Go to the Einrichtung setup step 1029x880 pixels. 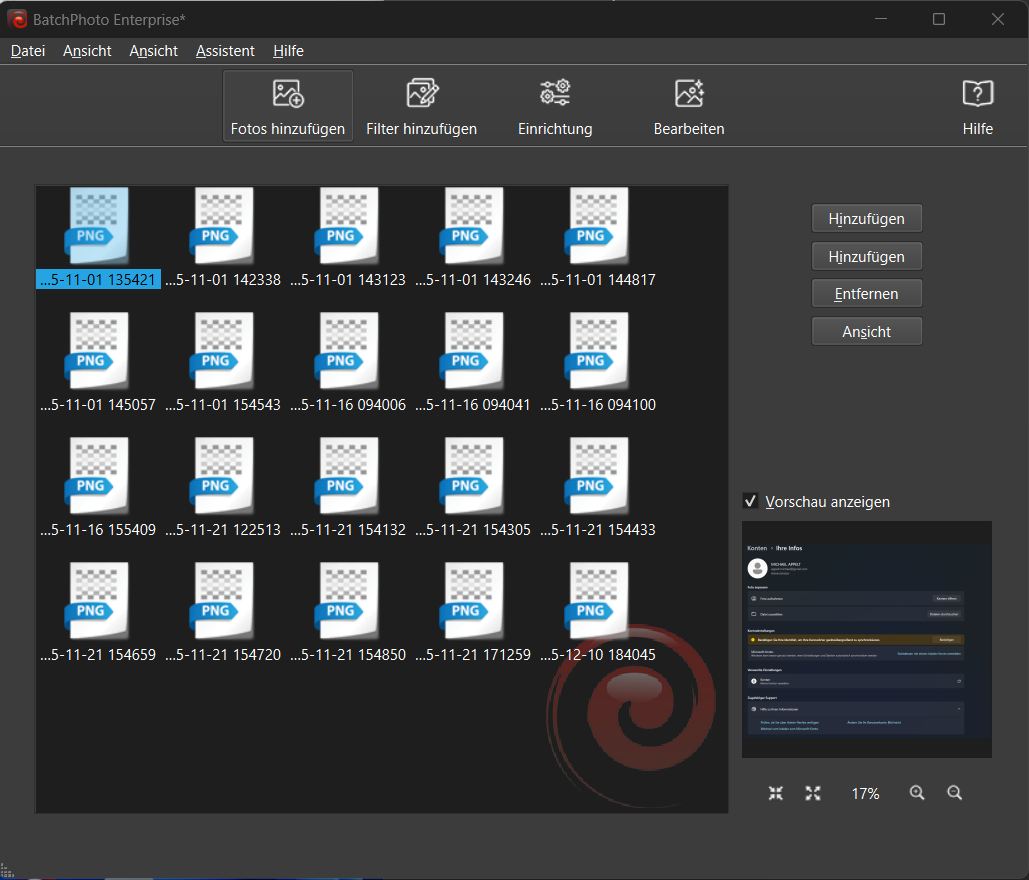[555, 106]
